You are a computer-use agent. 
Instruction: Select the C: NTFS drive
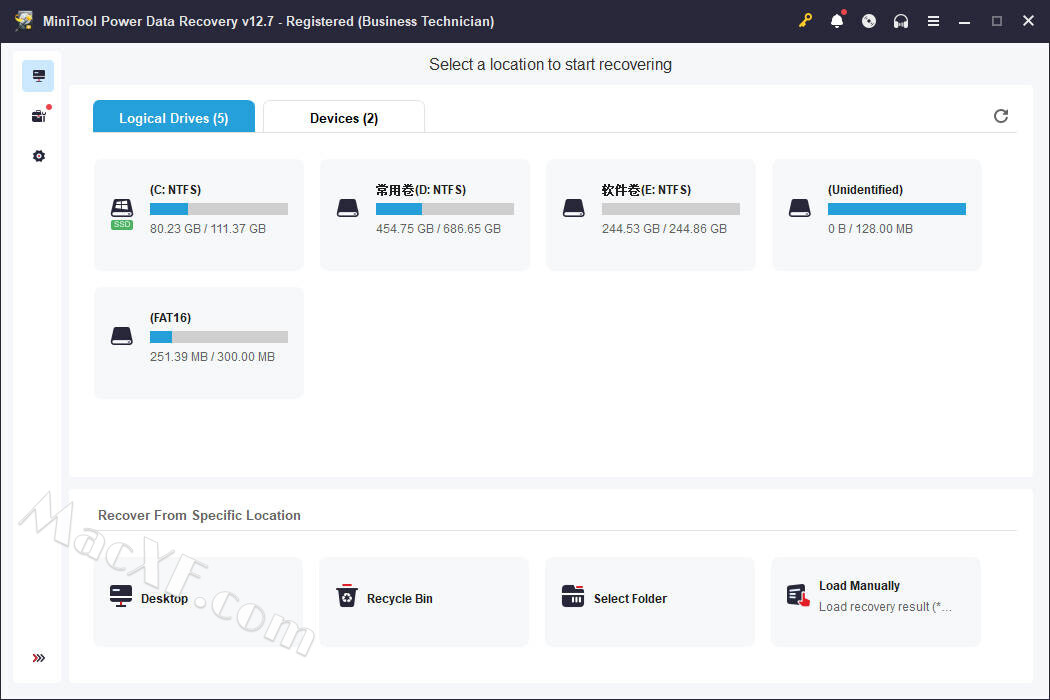coord(199,215)
